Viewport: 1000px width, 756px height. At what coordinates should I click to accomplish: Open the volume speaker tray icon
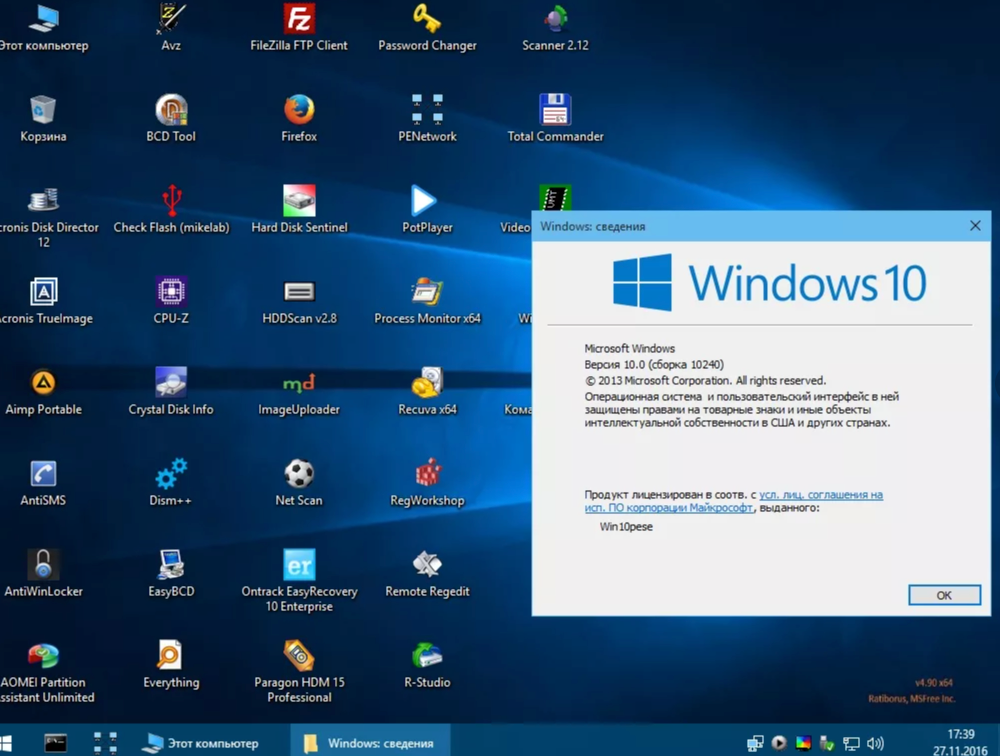point(876,743)
